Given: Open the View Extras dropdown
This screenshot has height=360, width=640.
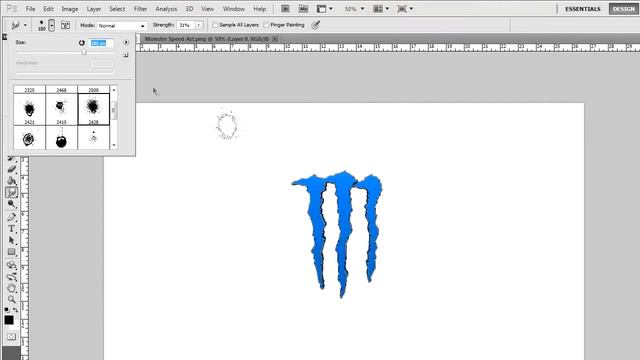Looking at the screenshot, I should tap(325, 9).
